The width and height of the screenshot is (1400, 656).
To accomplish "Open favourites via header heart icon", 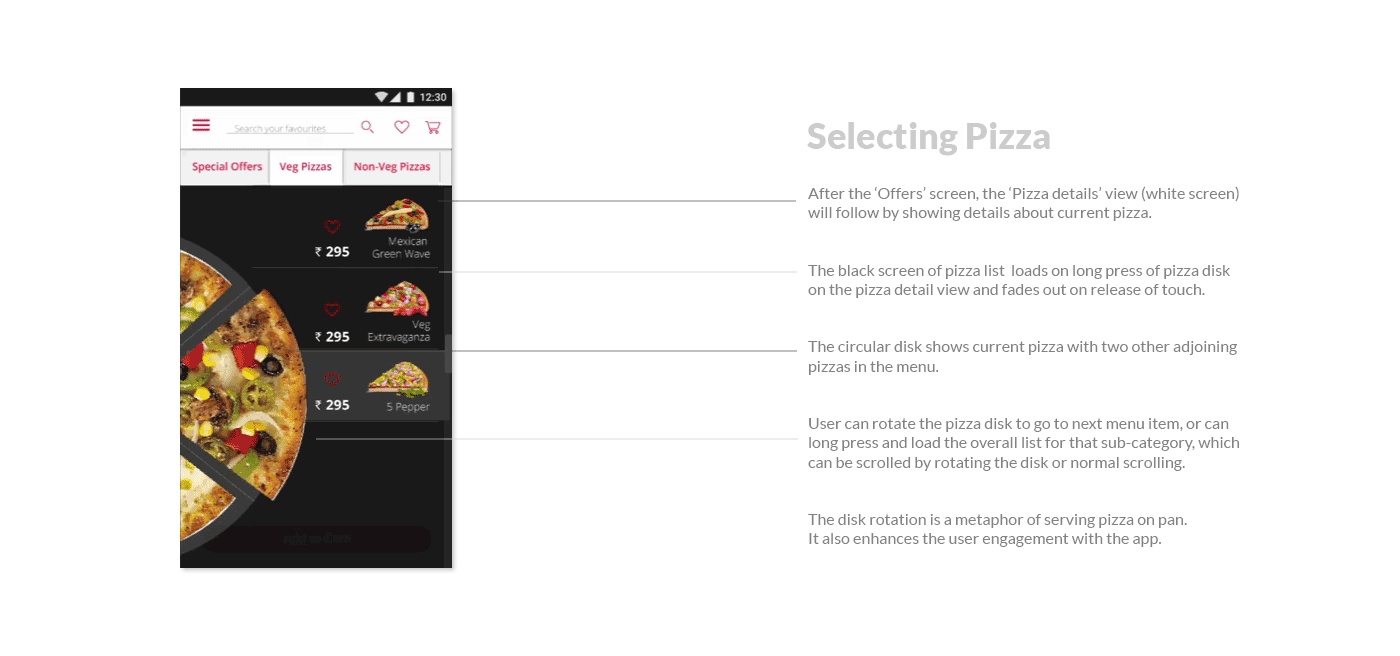I will (401, 127).
